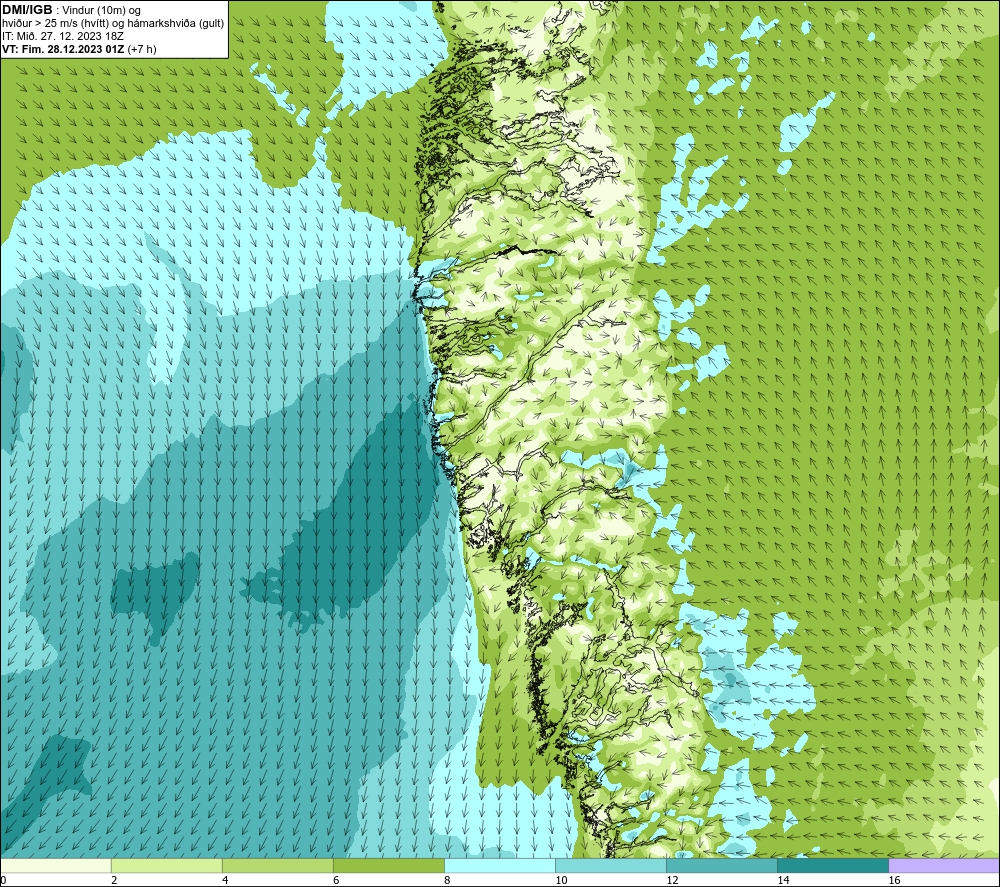This screenshot has width=1000, height=887.
Task: Click the scale label '14'
Action: pyautogui.click(x=783, y=881)
